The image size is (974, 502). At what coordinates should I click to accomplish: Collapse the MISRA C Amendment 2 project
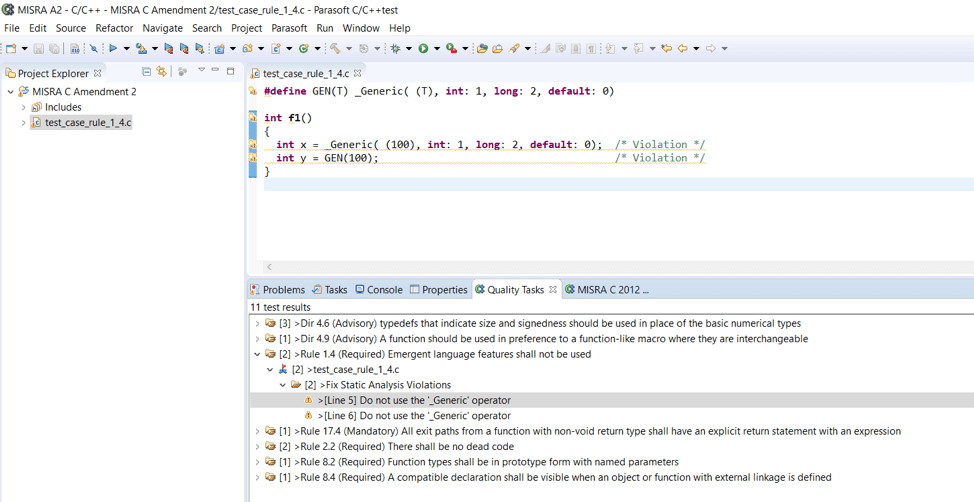tap(11, 91)
